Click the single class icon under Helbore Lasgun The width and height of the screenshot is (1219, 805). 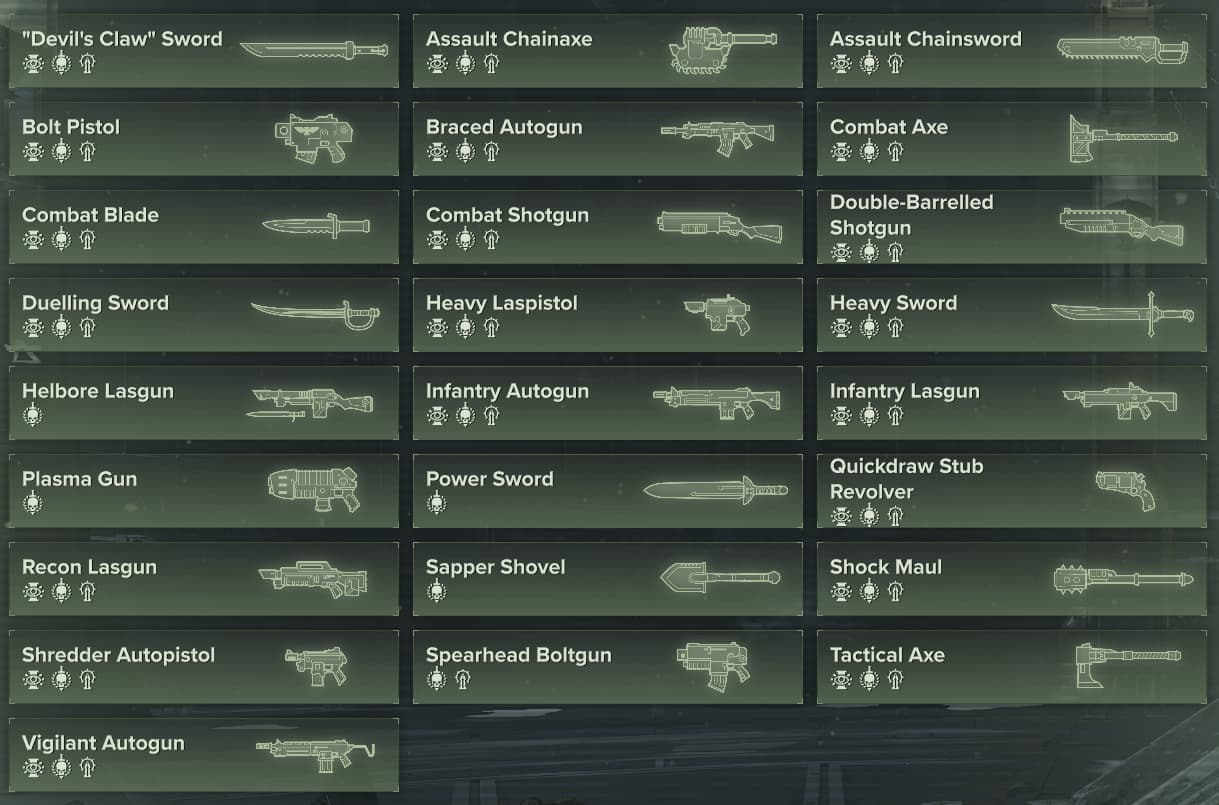click(33, 415)
